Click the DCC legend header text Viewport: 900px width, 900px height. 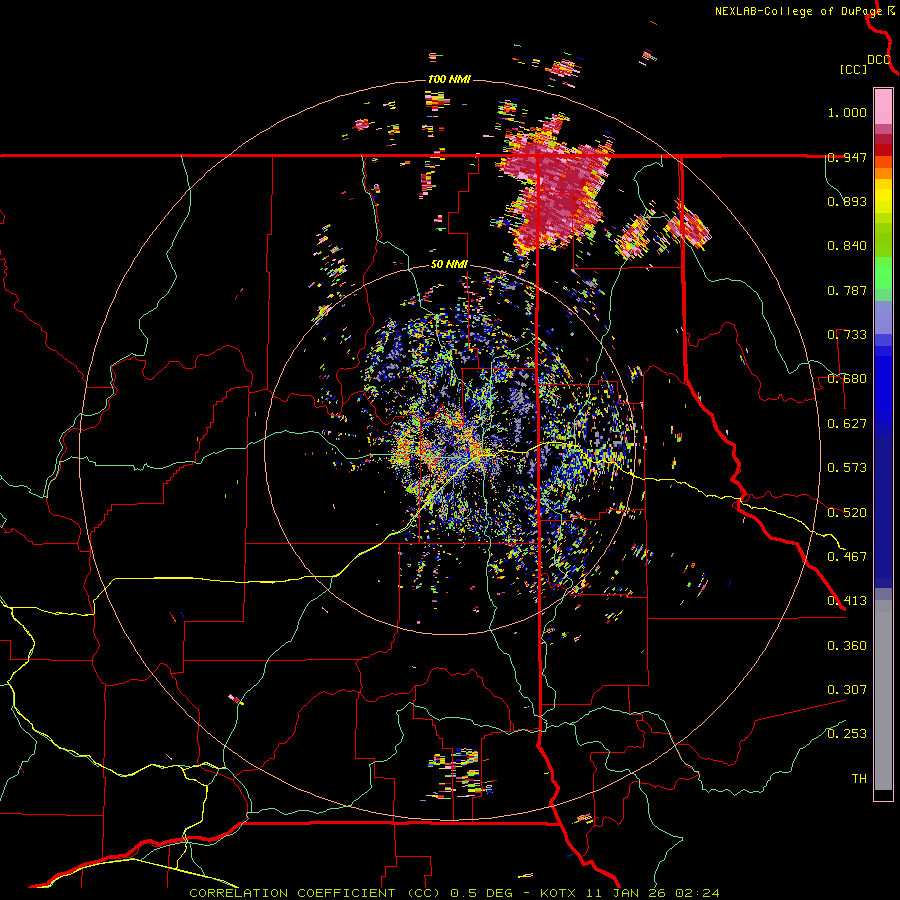click(879, 60)
